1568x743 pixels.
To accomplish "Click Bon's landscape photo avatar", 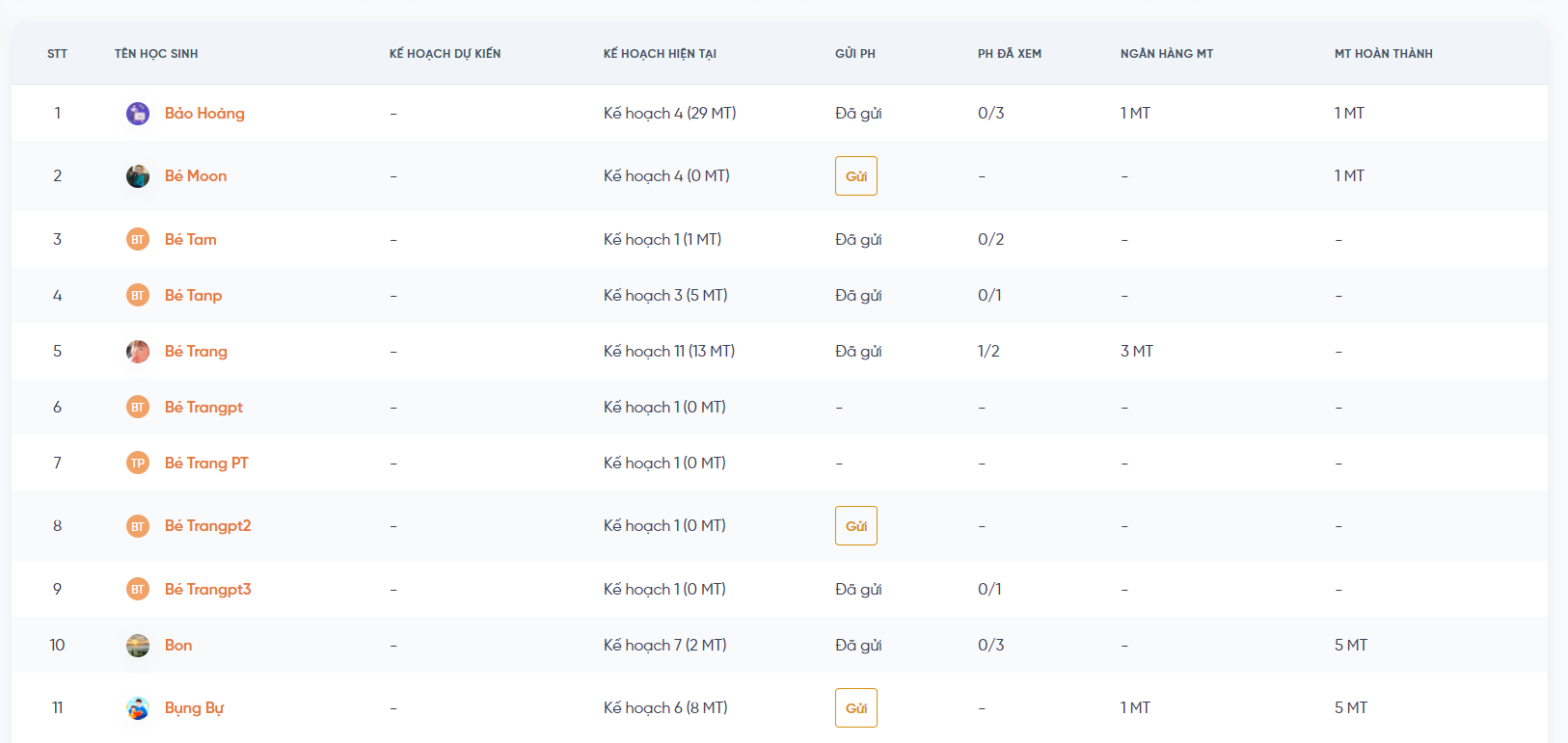I will click(x=138, y=646).
